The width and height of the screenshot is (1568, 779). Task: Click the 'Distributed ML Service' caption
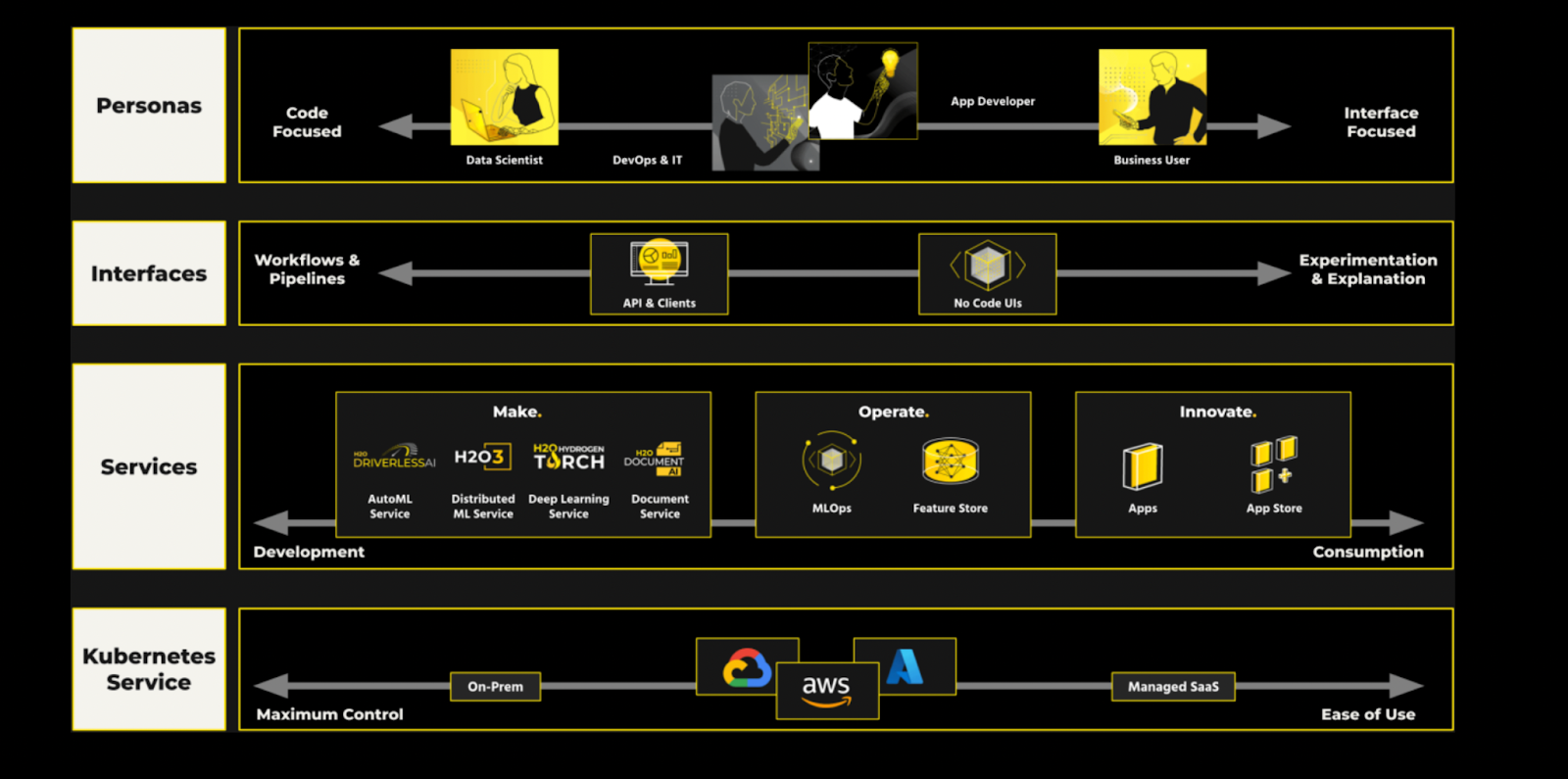pyautogui.click(x=483, y=507)
